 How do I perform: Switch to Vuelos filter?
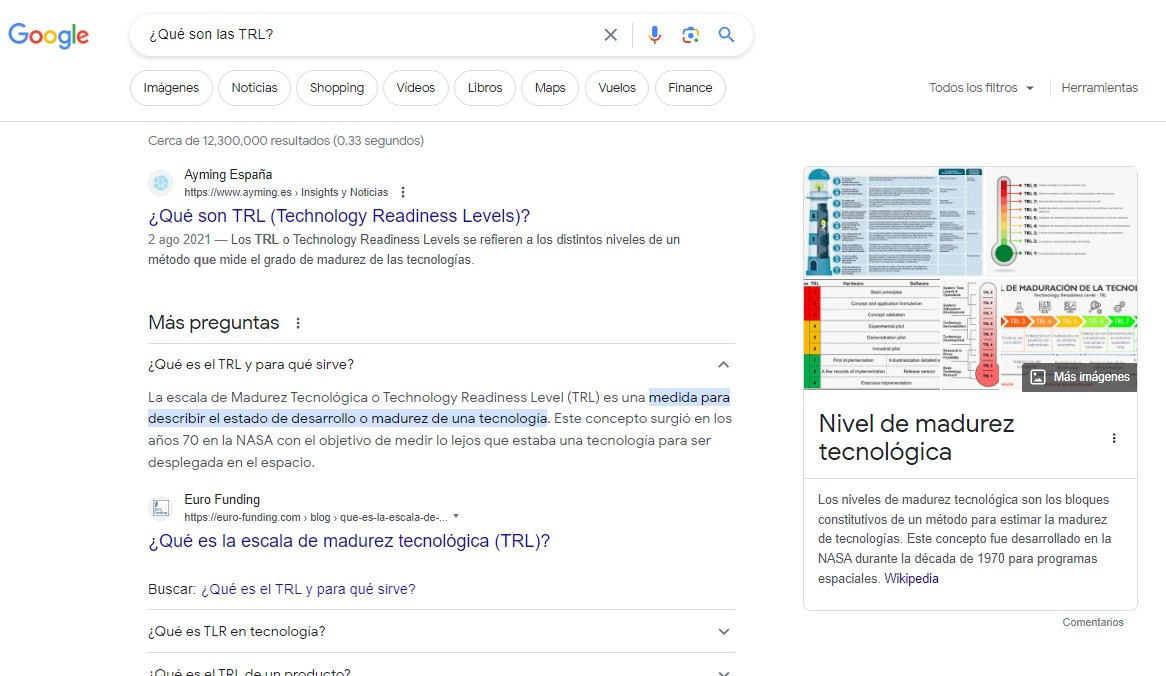coord(617,88)
